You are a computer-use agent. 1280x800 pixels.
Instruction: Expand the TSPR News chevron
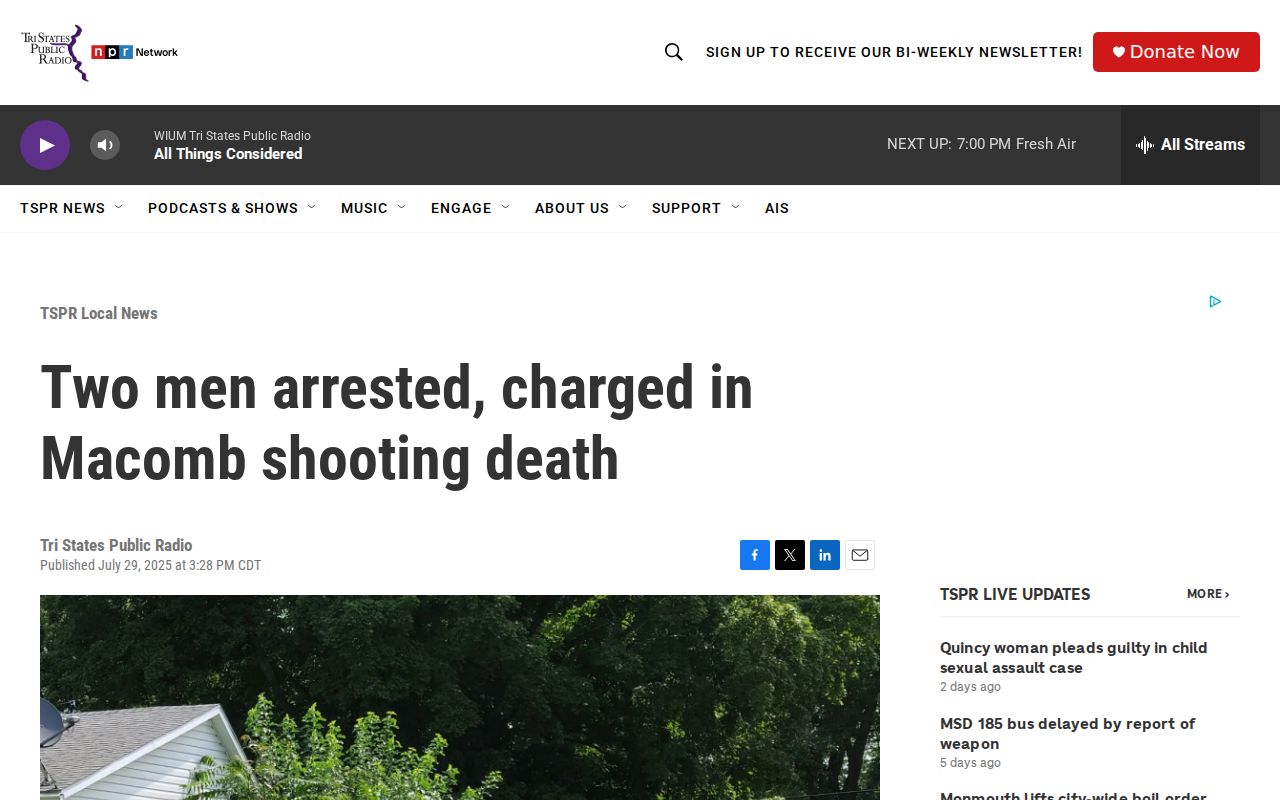[x=118, y=207]
